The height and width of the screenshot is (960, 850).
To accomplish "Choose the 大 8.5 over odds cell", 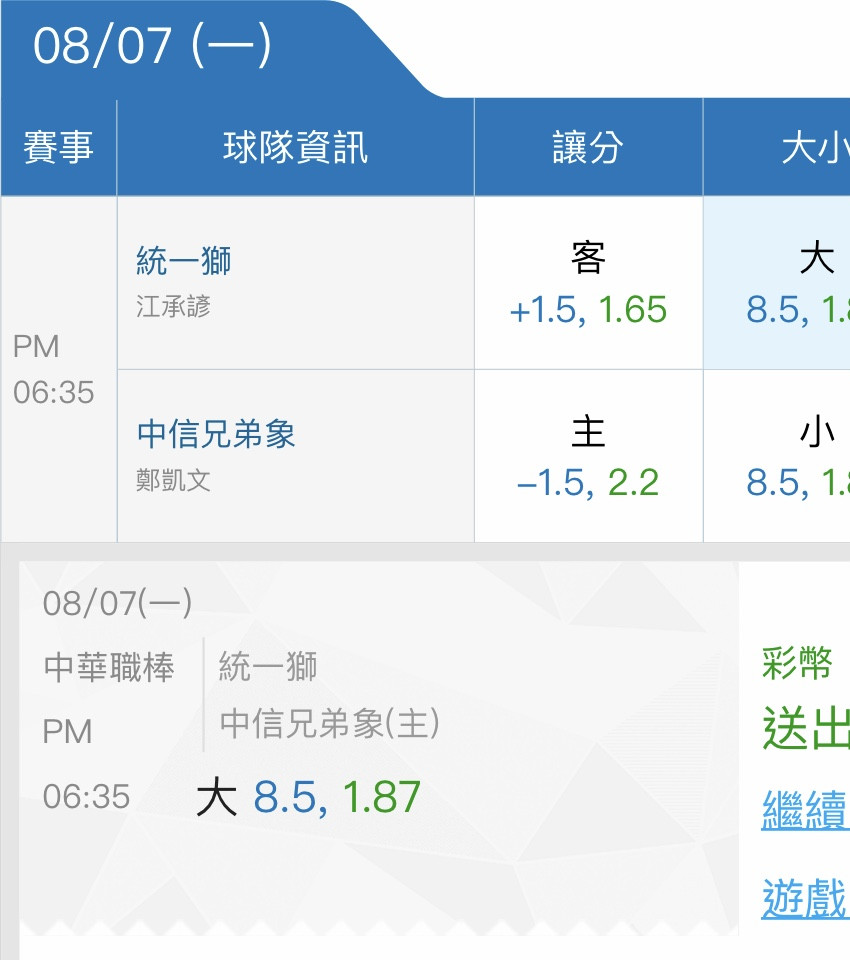I will [777, 283].
